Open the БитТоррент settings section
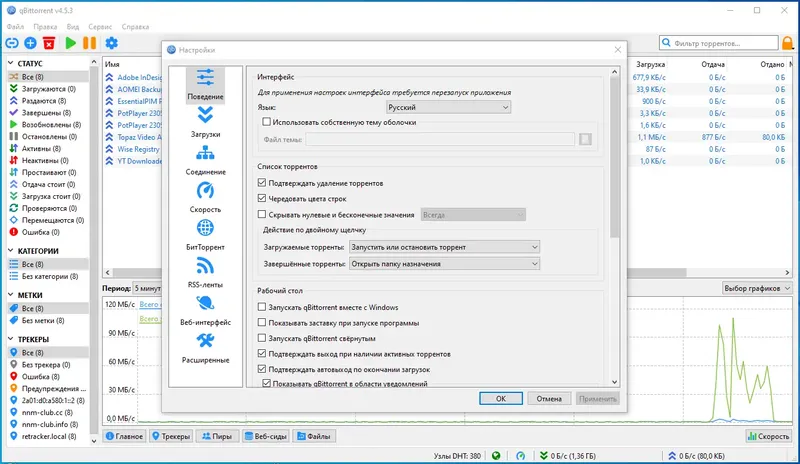This screenshot has height=464, width=800. 205,236
